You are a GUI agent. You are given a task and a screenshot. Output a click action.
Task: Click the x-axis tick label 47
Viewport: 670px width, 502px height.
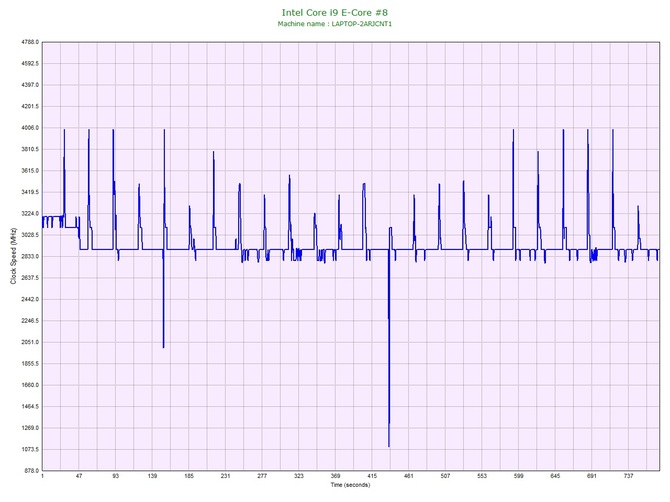point(79,476)
